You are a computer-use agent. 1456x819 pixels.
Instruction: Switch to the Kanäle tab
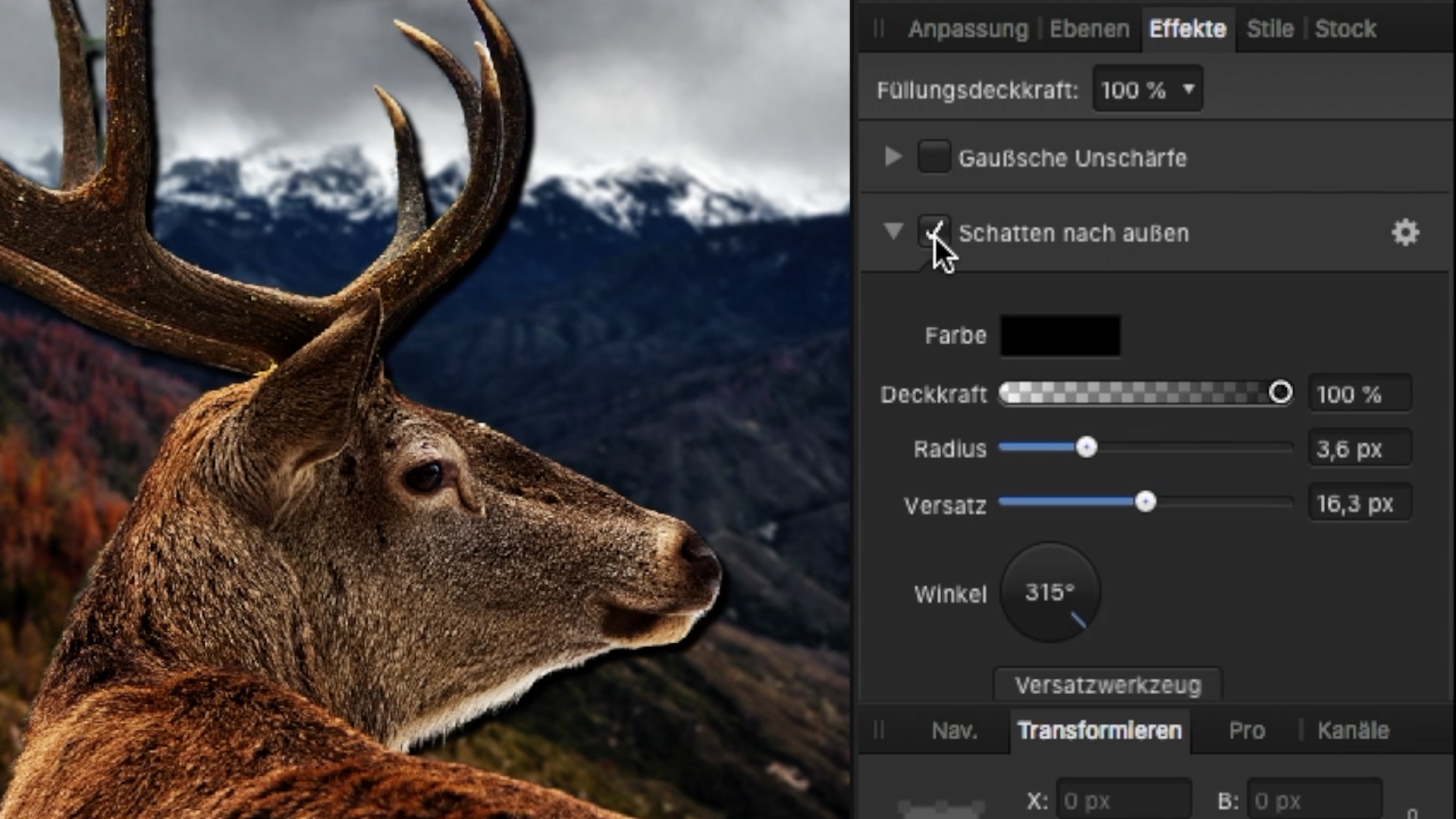pos(1353,730)
